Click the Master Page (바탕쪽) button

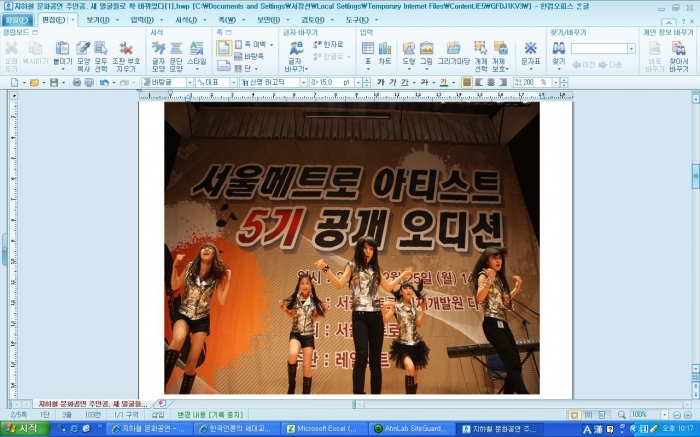pyautogui.click(x=249, y=56)
